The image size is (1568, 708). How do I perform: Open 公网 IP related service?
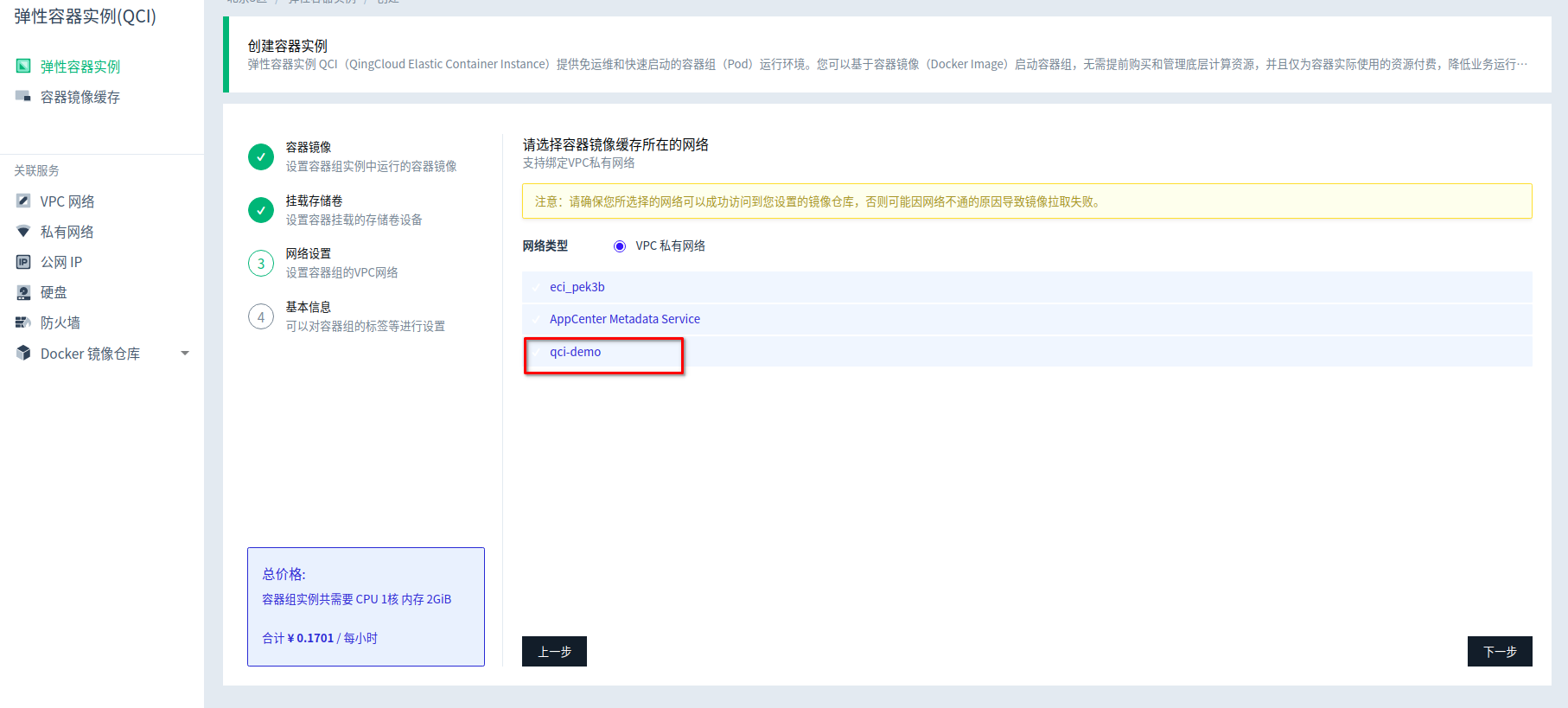[x=61, y=262]
